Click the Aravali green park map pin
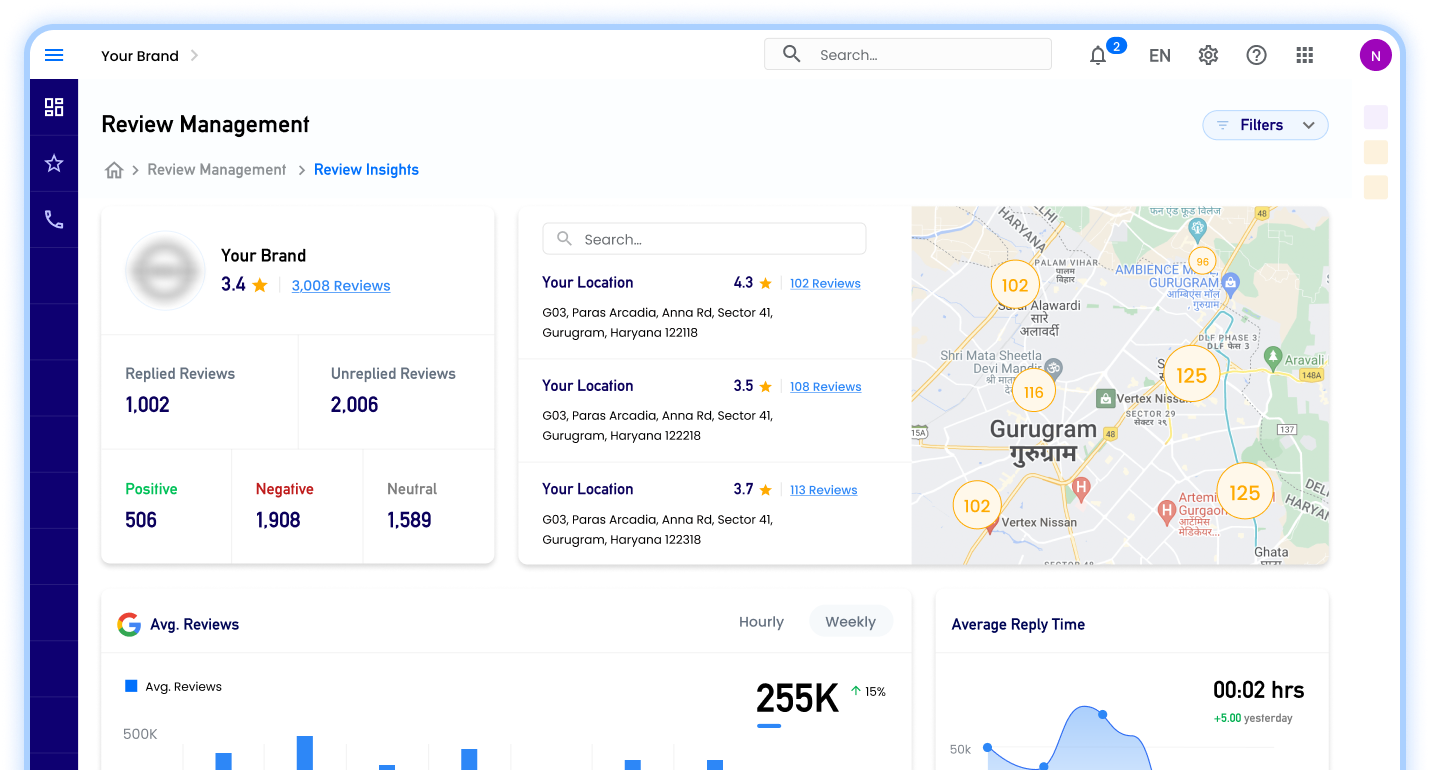1430x770 pixels. (1273, 356)
